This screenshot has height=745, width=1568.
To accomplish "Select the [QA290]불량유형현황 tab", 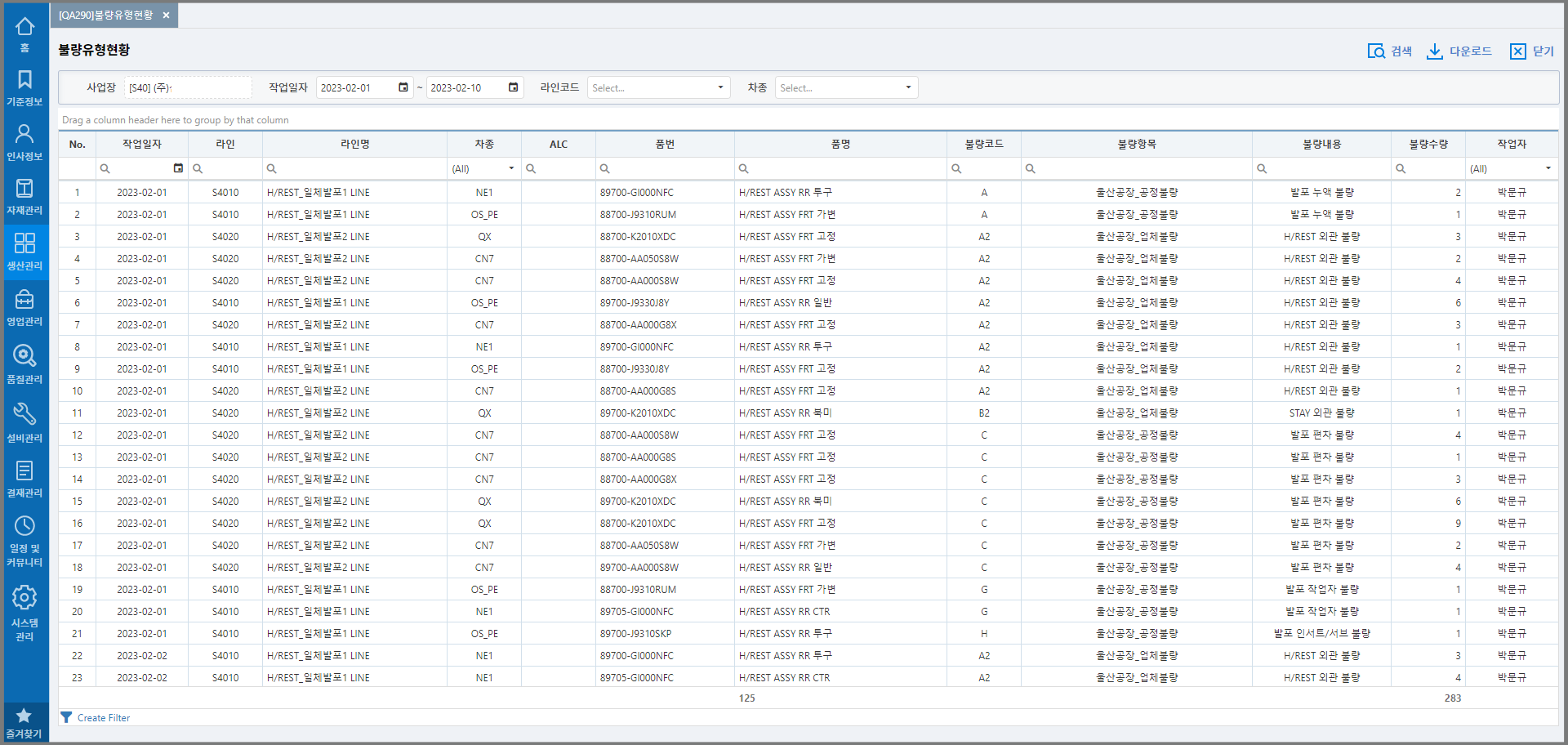I will click(105, 16).
